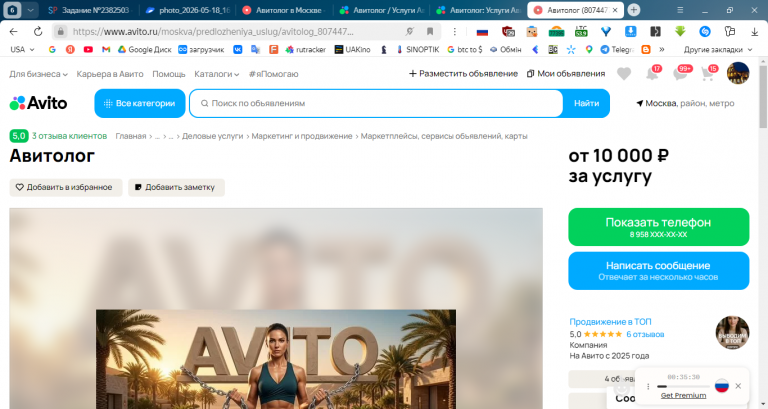768x409 pixels.
Task: Click the Get Premium link
Action: (x=683, y=395)
